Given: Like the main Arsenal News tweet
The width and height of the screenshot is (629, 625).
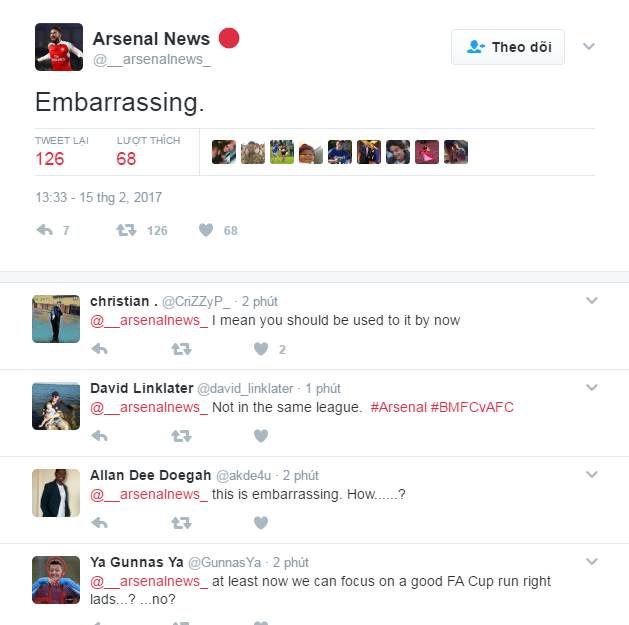Looking at the screenshot, I should coord(206,230).
